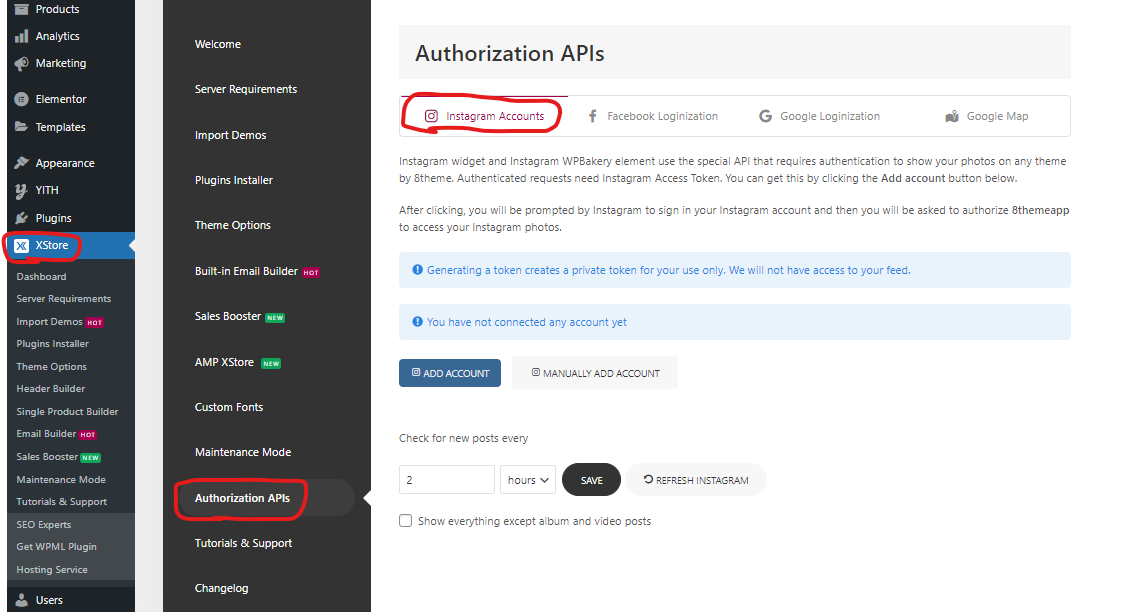Image resolution: width=1121 pixels, height=612 pixels.
Task: Open Single Product Builder submenu item
Action: pyautogui.click(x=67, y=411)
